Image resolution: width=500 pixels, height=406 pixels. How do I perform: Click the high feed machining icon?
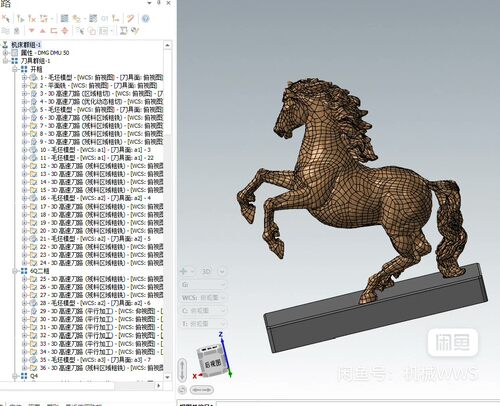point(116,18)
